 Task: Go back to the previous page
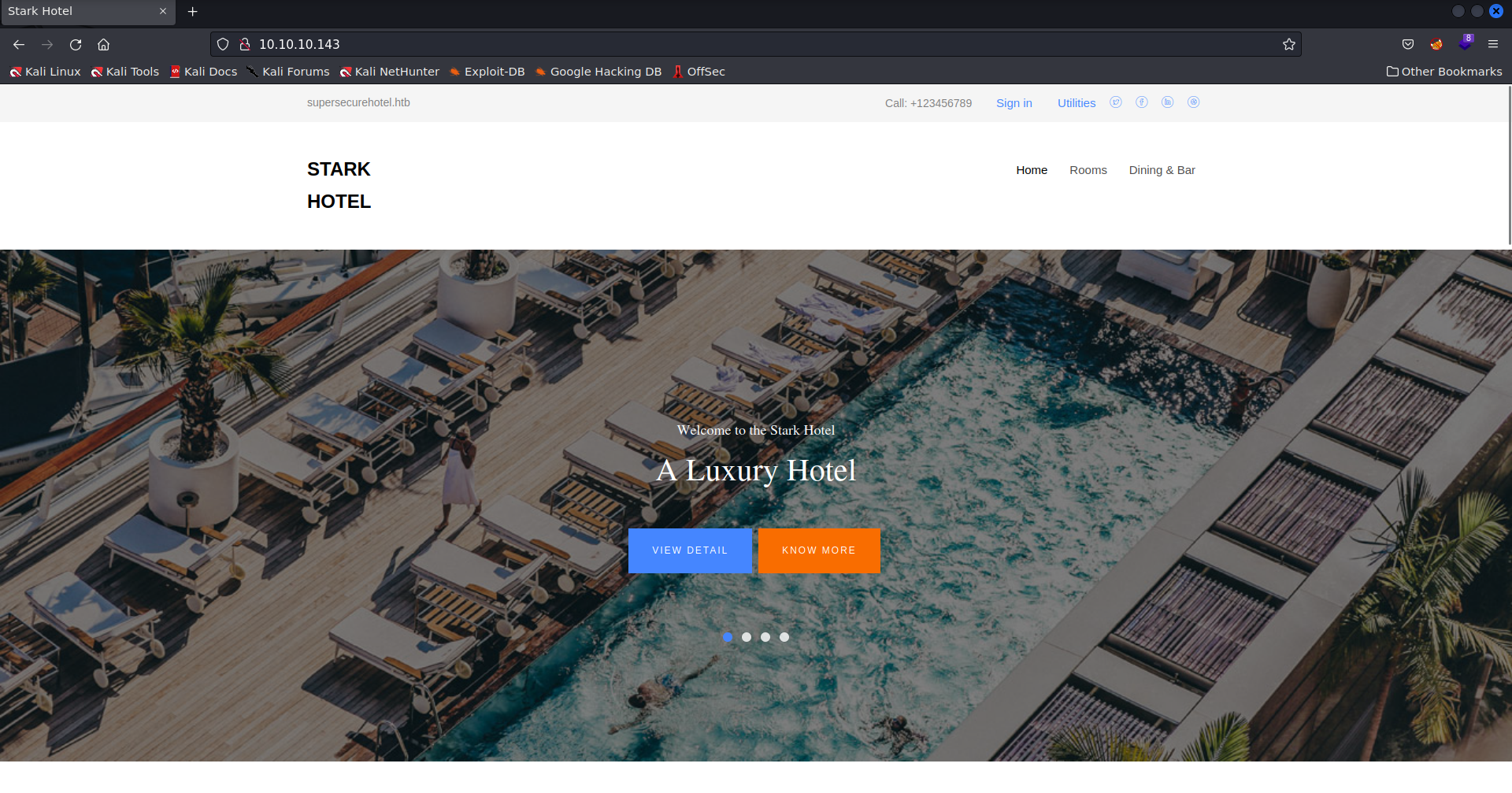click(19, 44)
